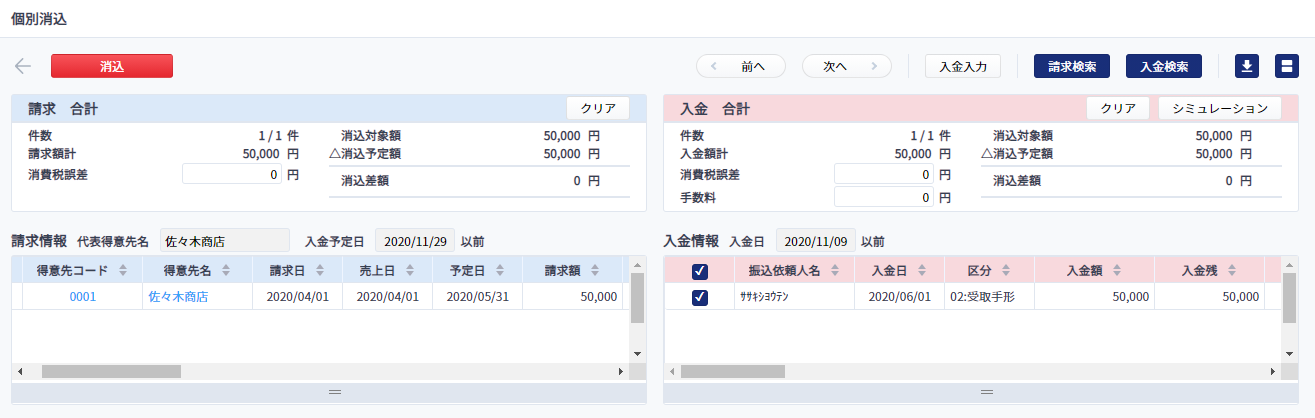The image size is (1315, 418).
Task: Sort by 予定日 column
Action: pos(477,270)
